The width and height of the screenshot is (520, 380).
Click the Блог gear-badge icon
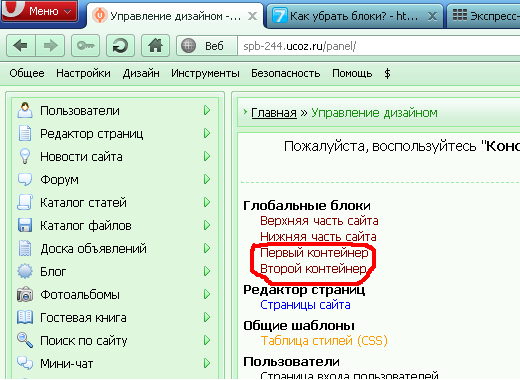pyautogui.click(x=25, y=271)
